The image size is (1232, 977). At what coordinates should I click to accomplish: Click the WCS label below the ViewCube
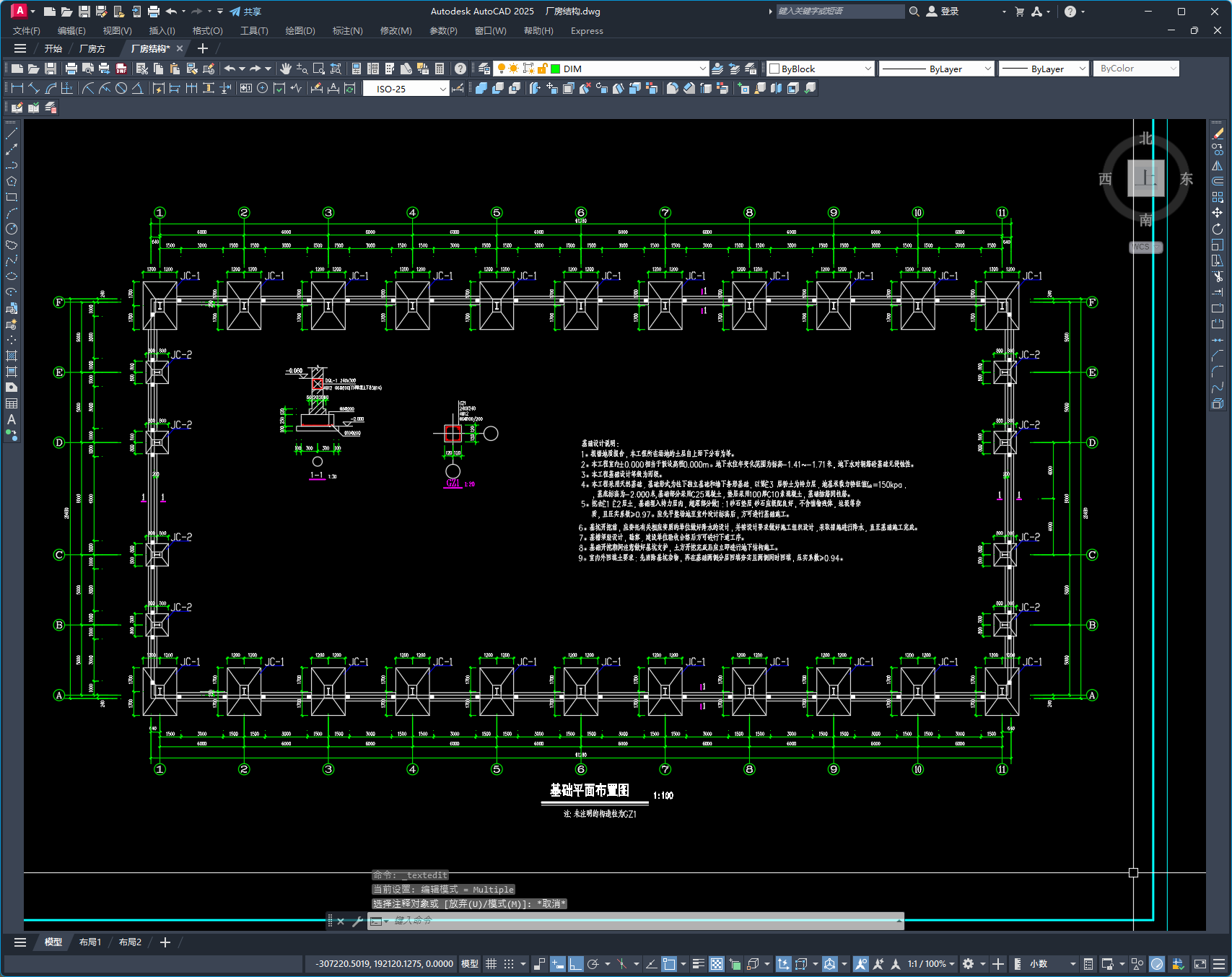click(1145, 247)
